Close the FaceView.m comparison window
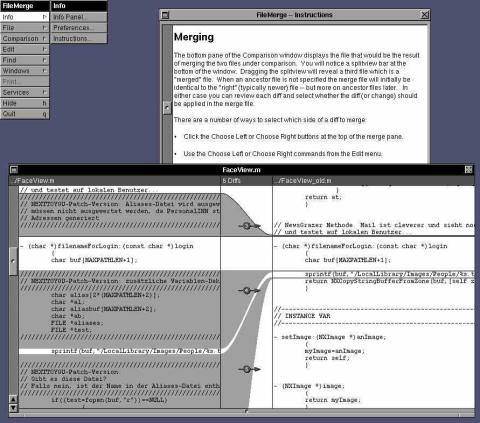480x423 pixels. tap(468, 170)
